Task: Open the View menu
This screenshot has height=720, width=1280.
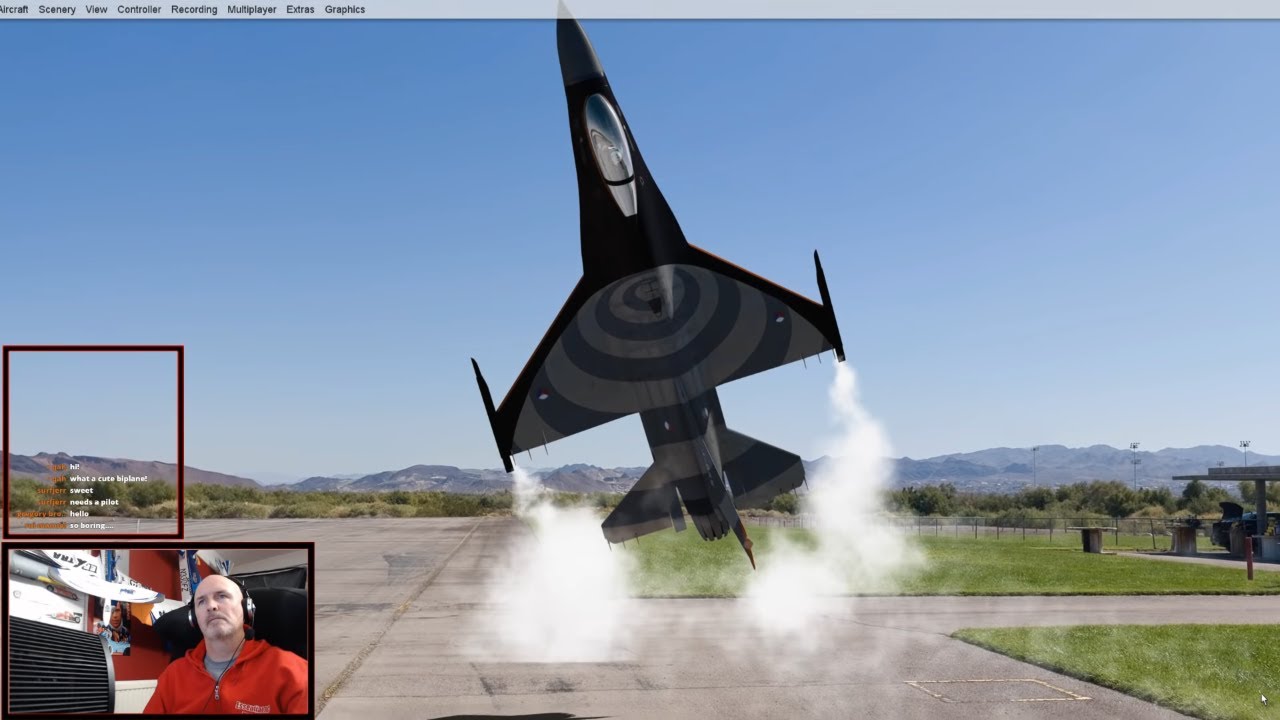Action: point(95,9)
